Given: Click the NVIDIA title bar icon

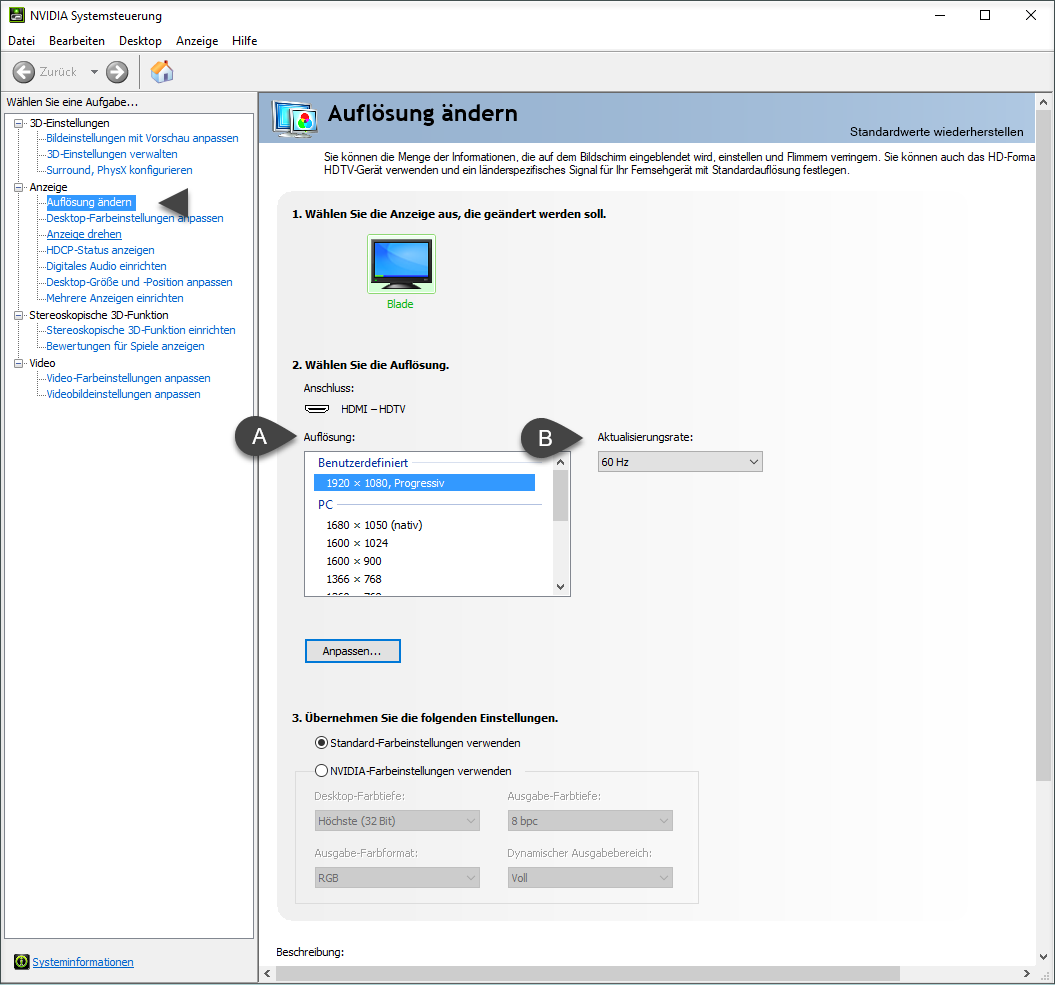Looking at the screenshot, I should 16,15.
